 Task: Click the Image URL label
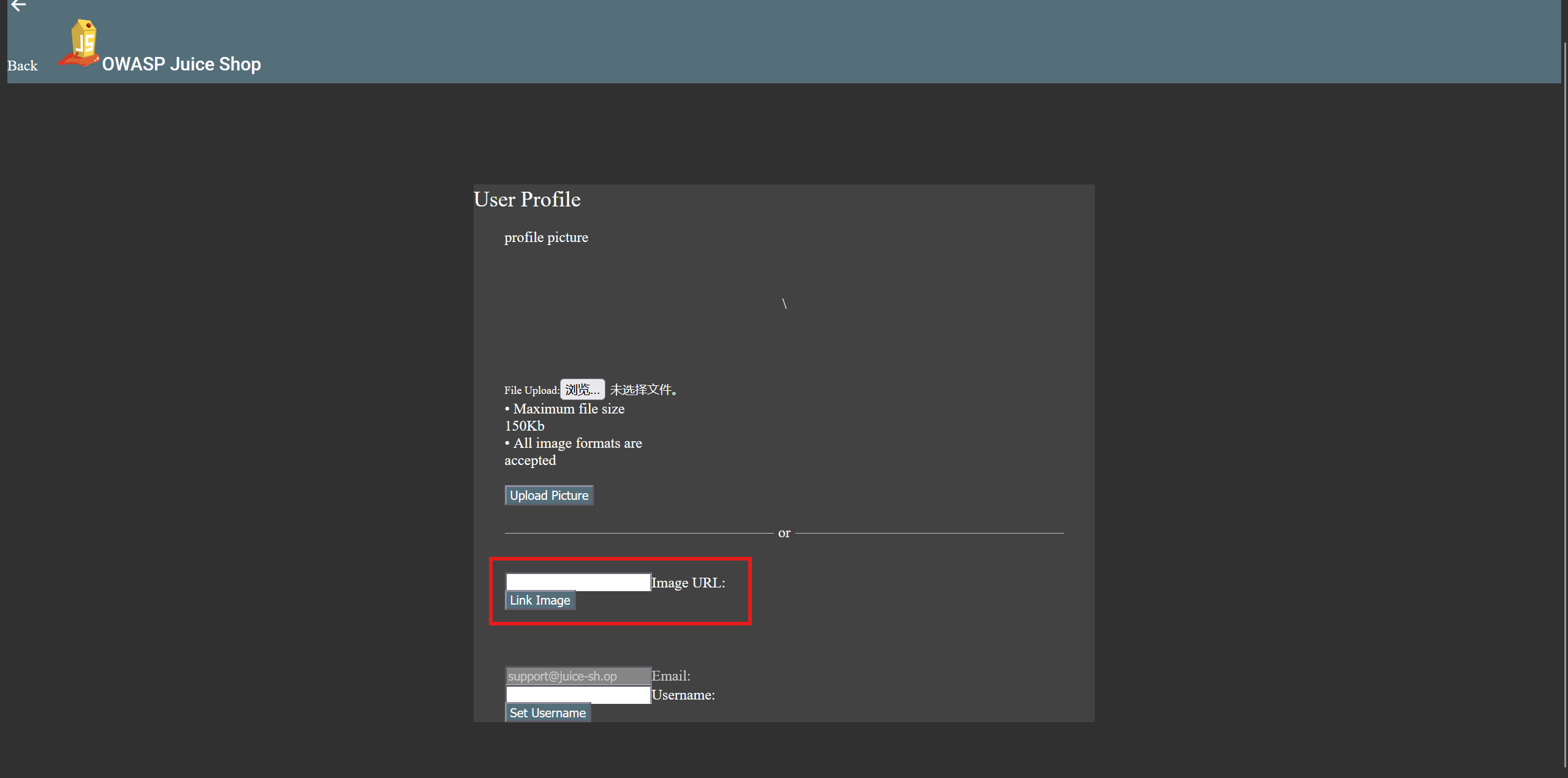click(x=688, y=583)
